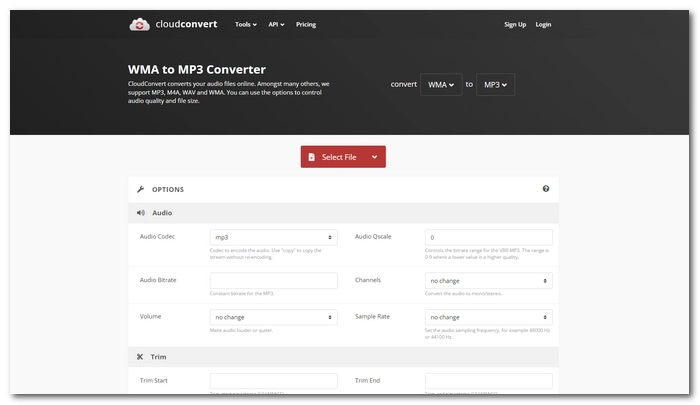
Task: Open the MP3 target format dropdown
Action: [496, 85]
